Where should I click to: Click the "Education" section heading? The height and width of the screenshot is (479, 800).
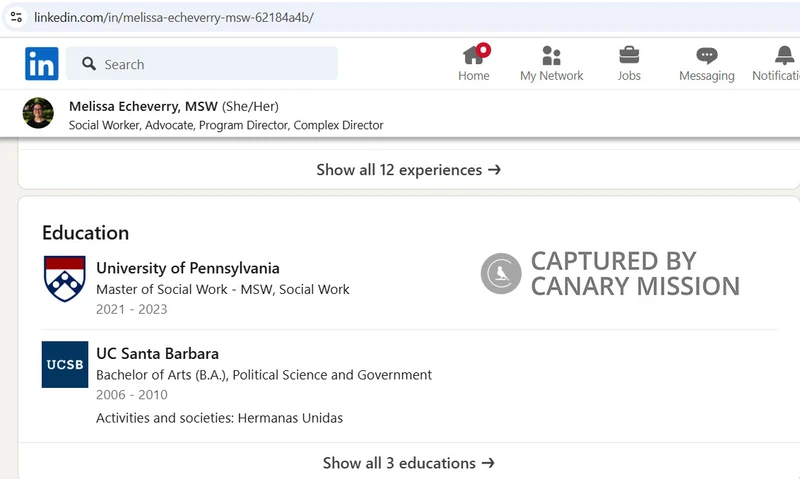(86, 233)
